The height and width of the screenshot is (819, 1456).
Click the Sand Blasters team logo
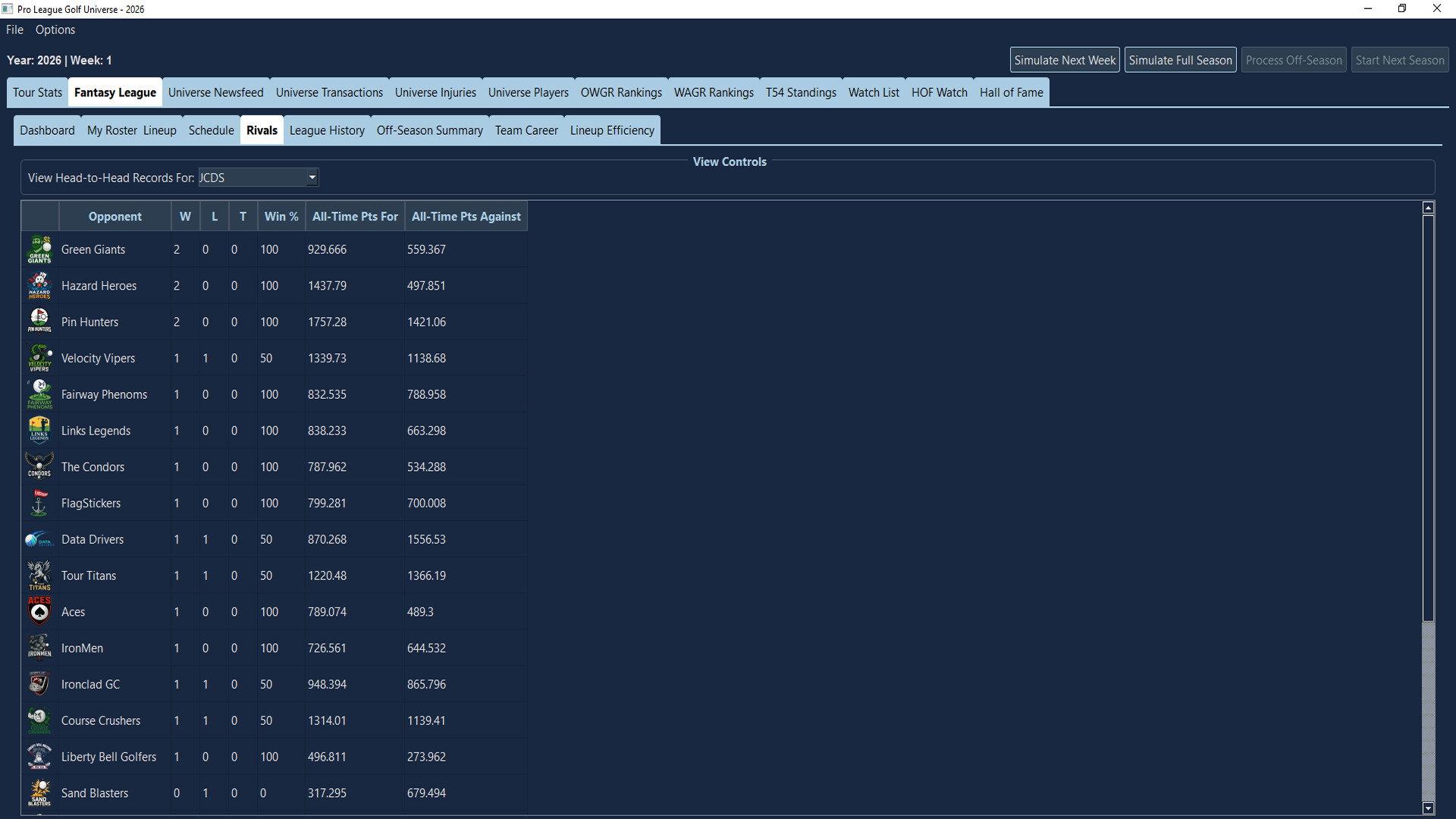(x=39, y=792)
